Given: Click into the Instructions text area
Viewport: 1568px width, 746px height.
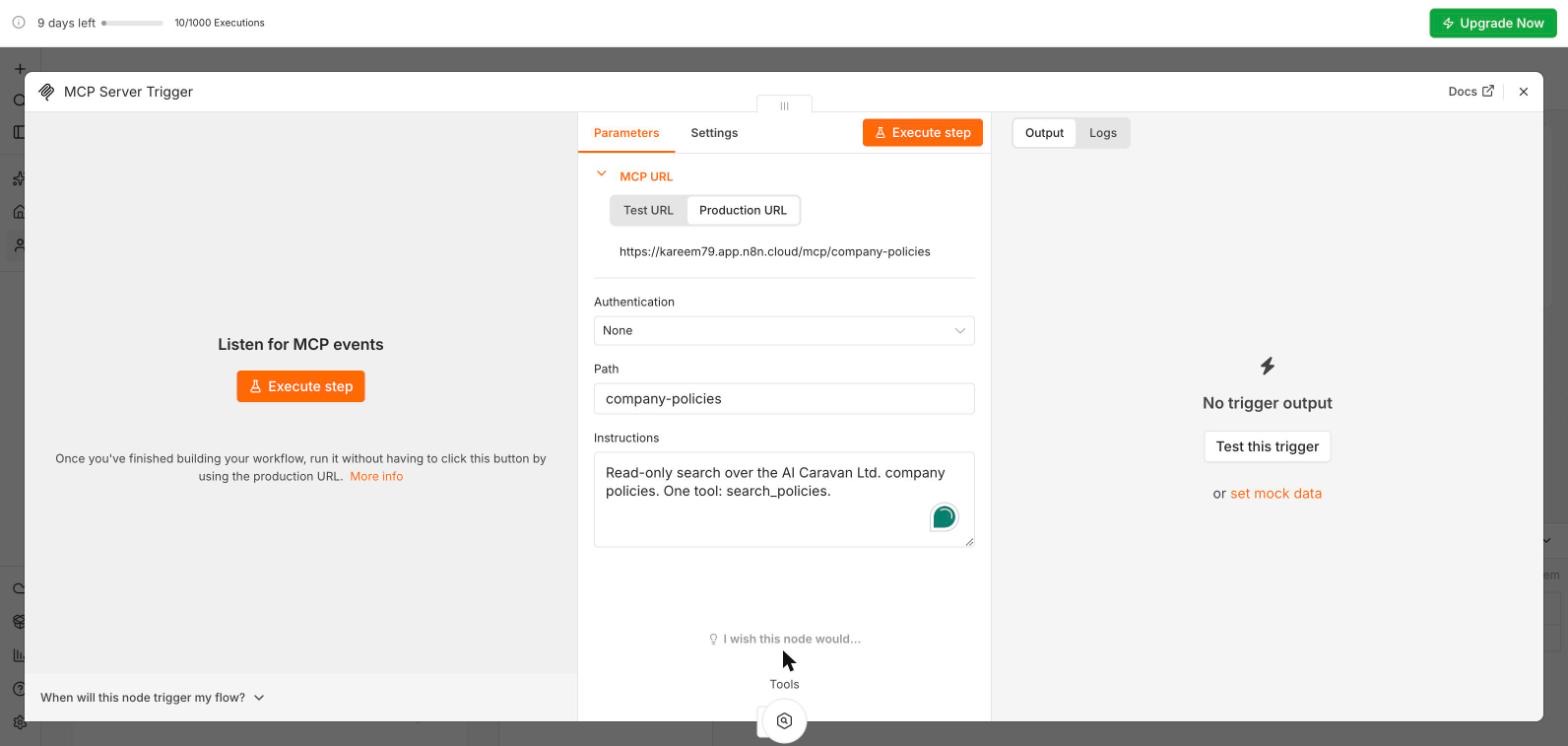Looking at the screenshot, I should pos(784,499).
